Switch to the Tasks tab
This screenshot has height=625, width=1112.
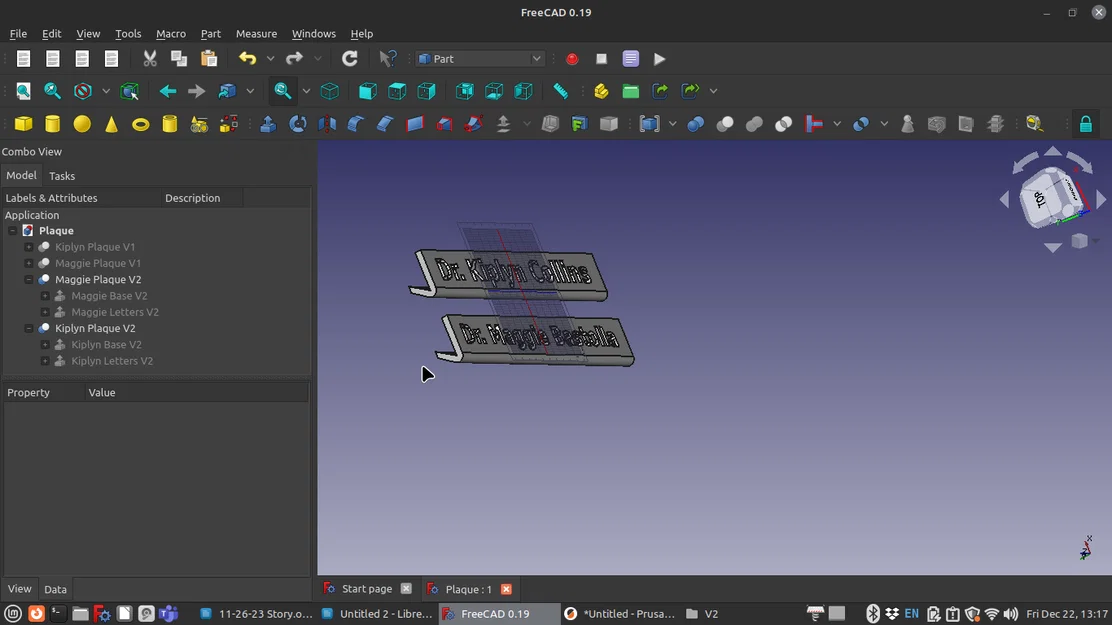[62, 176]
